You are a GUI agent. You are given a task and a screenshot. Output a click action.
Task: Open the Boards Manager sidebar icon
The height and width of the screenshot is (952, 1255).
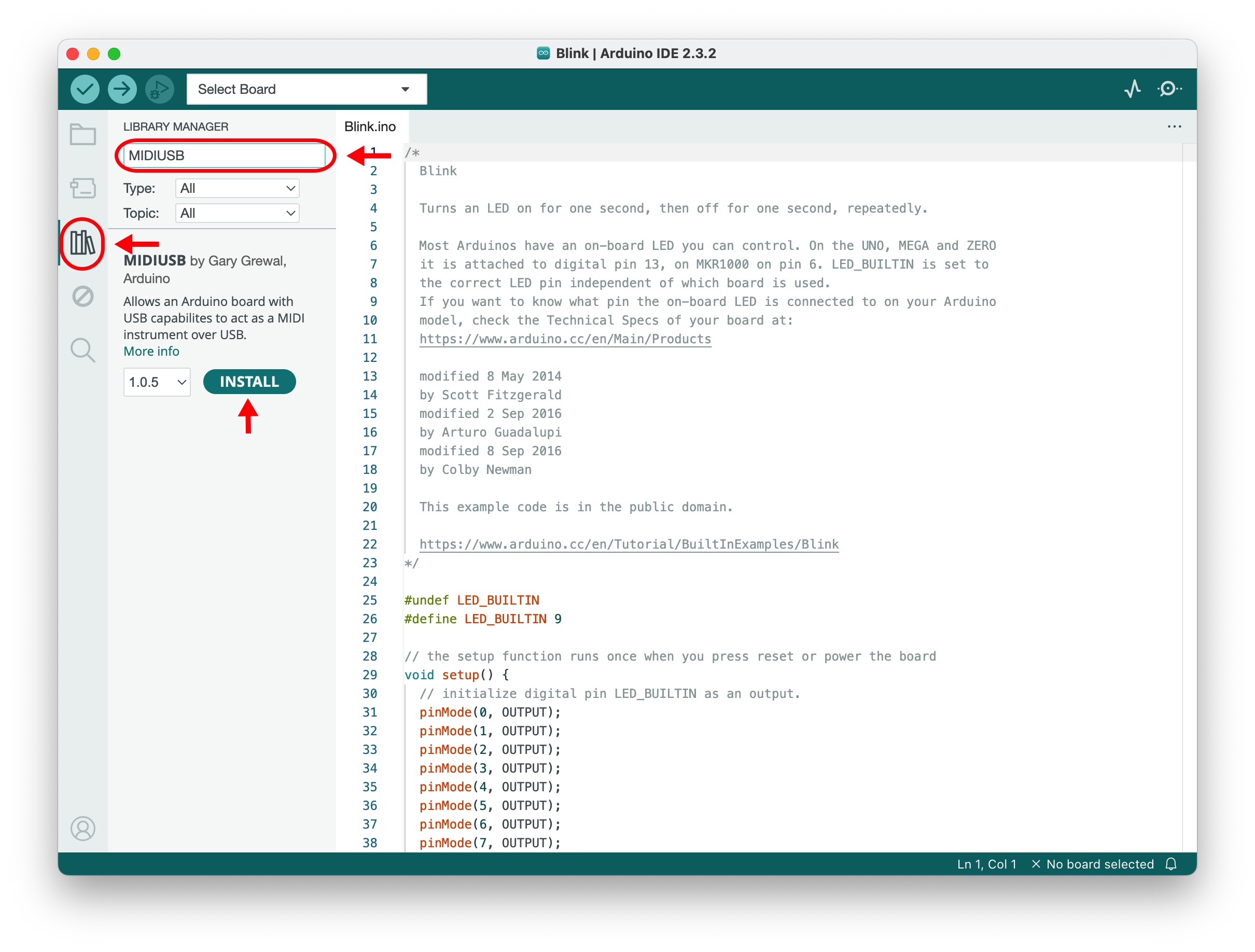click(83, 188)
